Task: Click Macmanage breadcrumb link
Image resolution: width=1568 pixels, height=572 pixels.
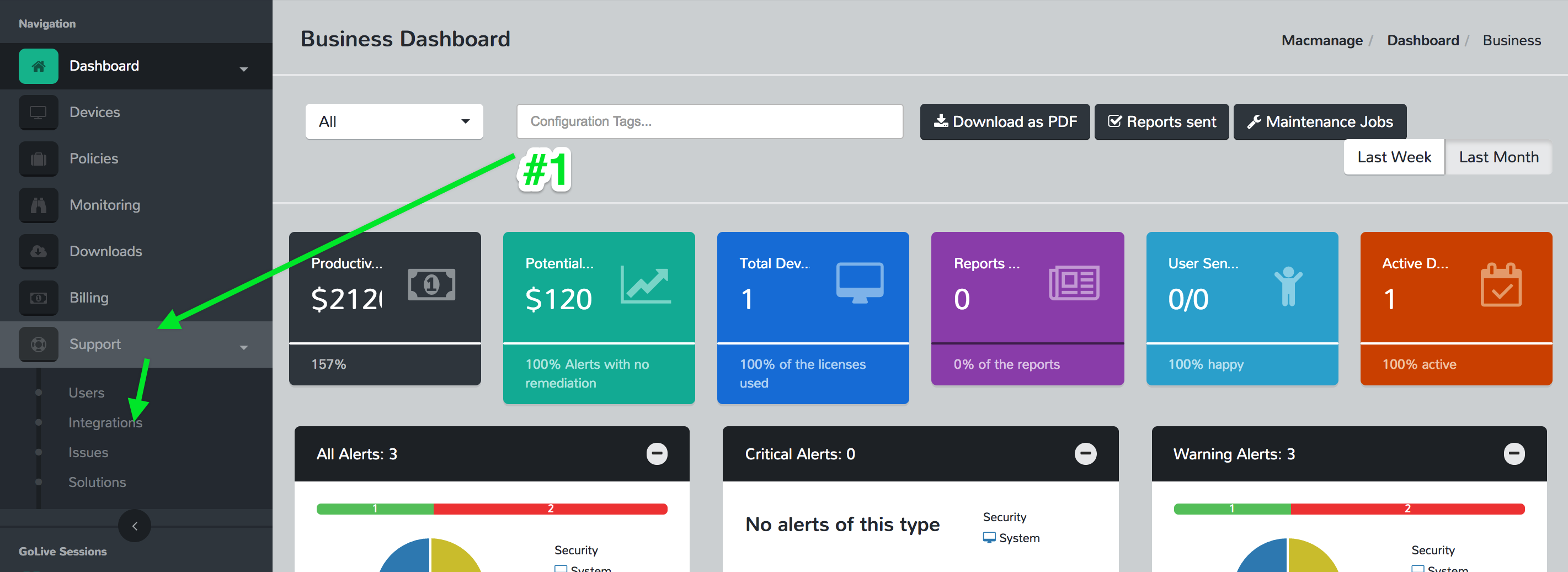Action: (x=1321, y=40)
